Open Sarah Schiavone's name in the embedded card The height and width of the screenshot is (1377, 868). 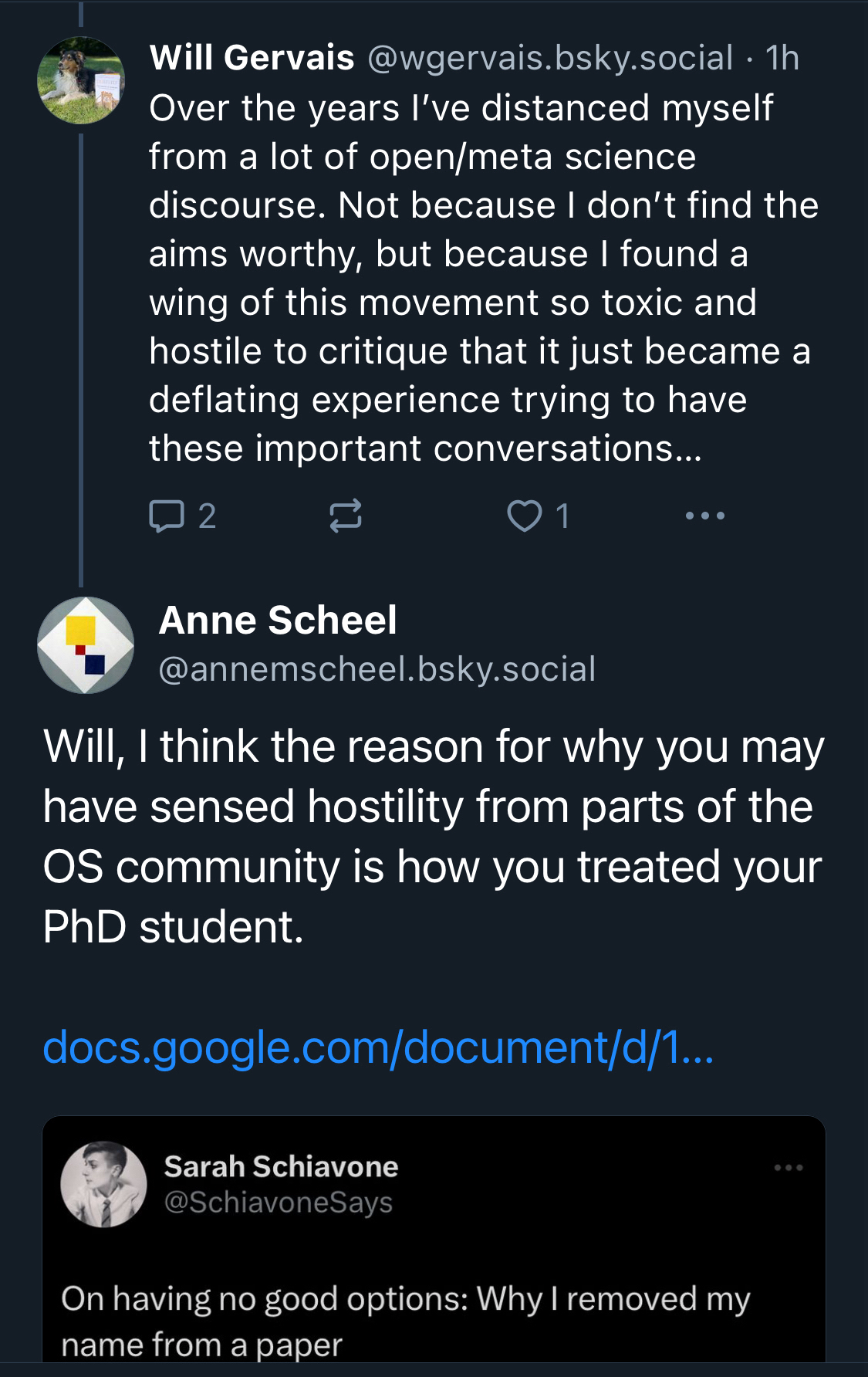(x=281, y=1166)
